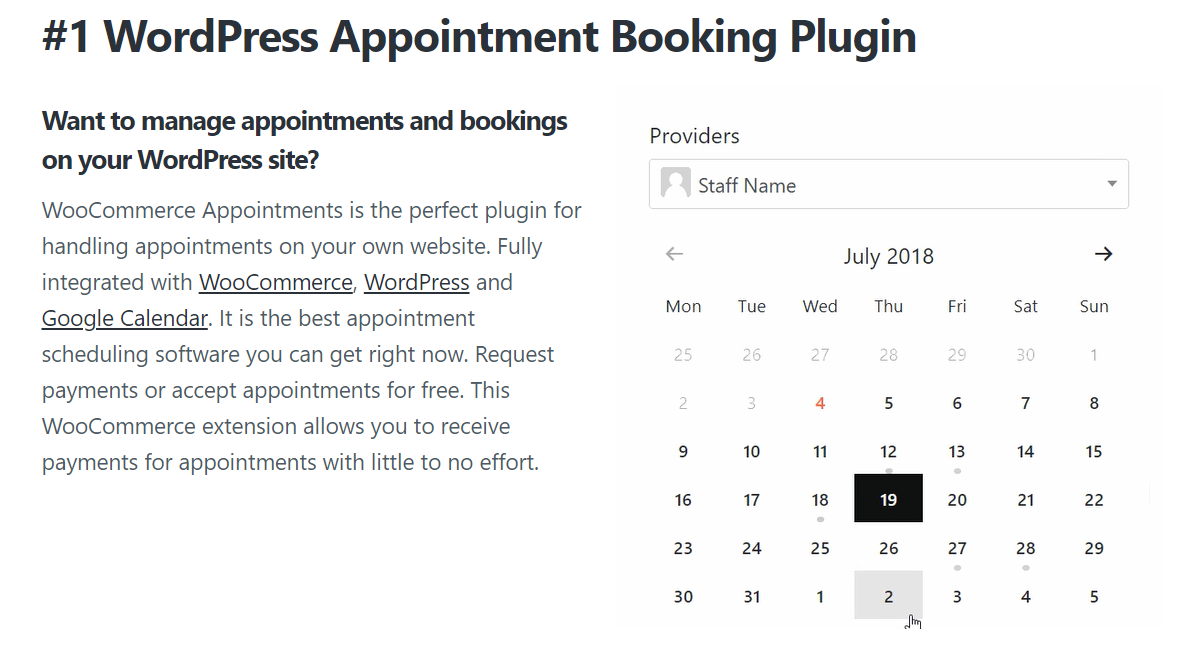Open the WordPress link

click(417, 283)
